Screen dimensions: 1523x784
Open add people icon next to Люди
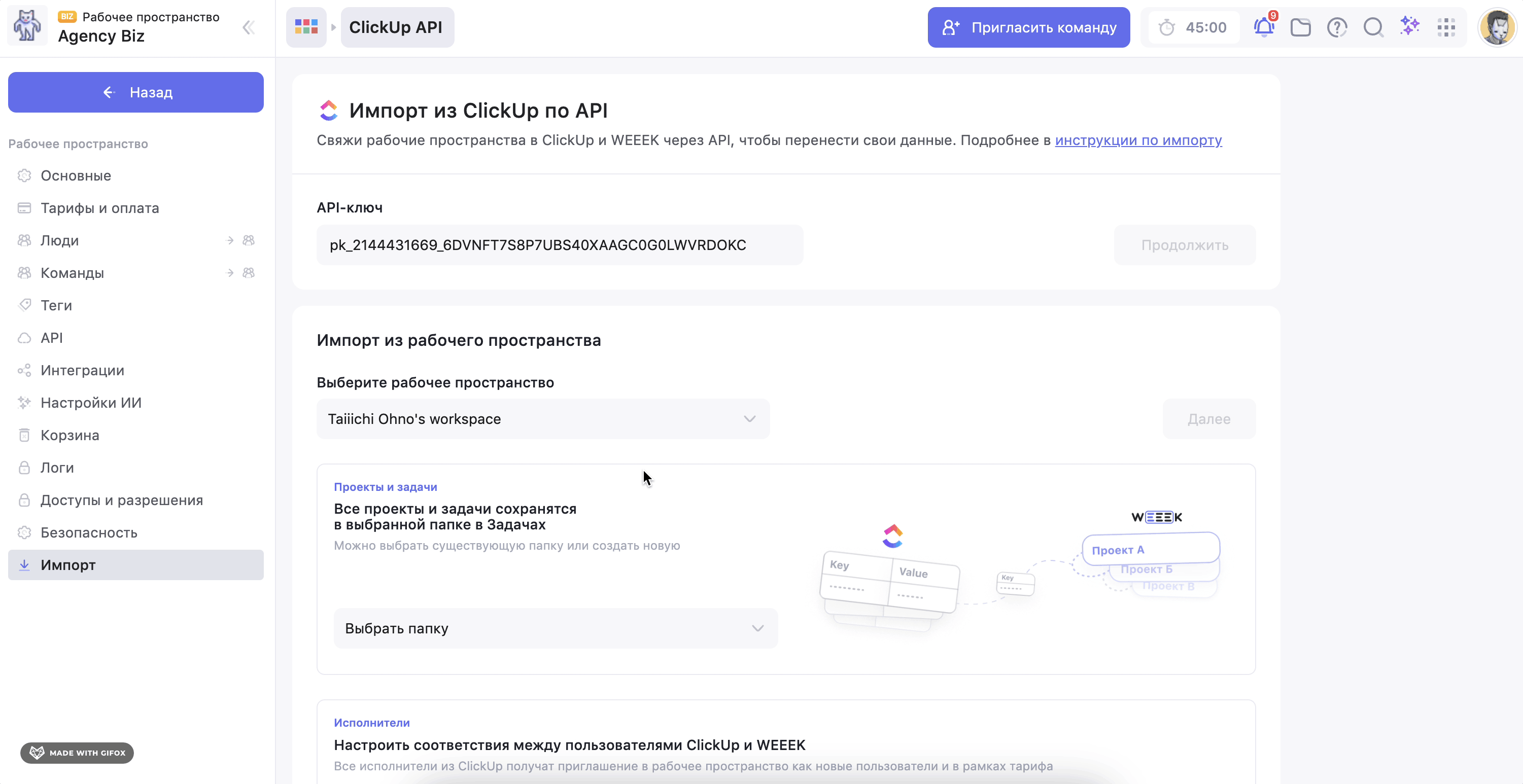(249, 240)
